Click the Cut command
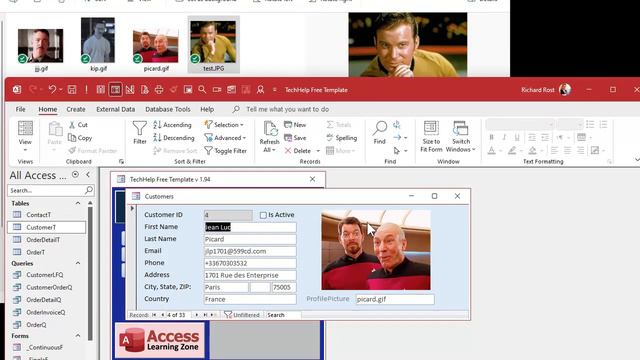 click(x=78, y=125)
